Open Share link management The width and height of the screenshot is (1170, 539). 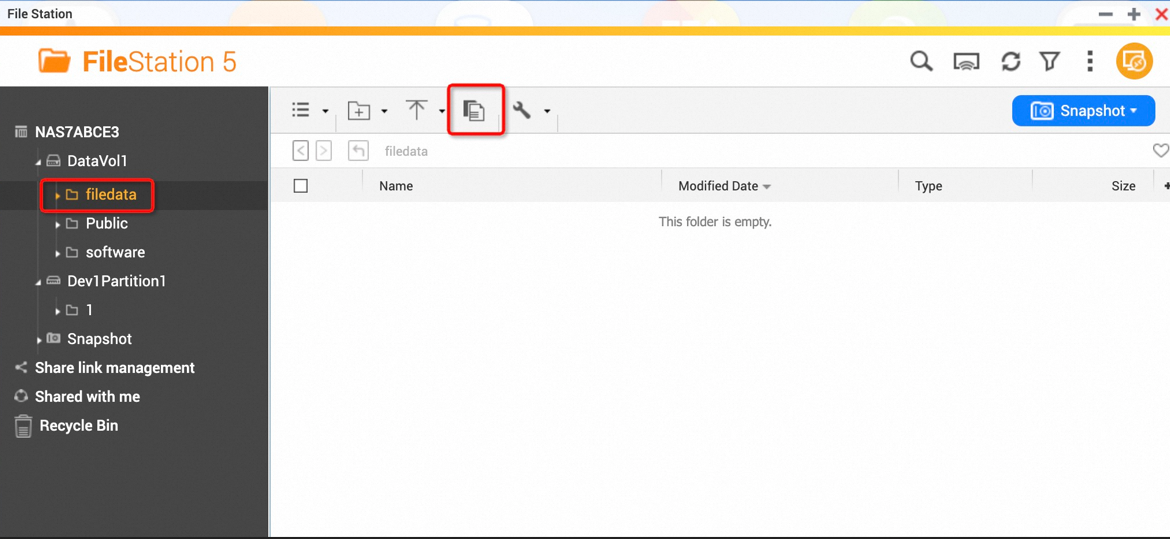[115, 367]
